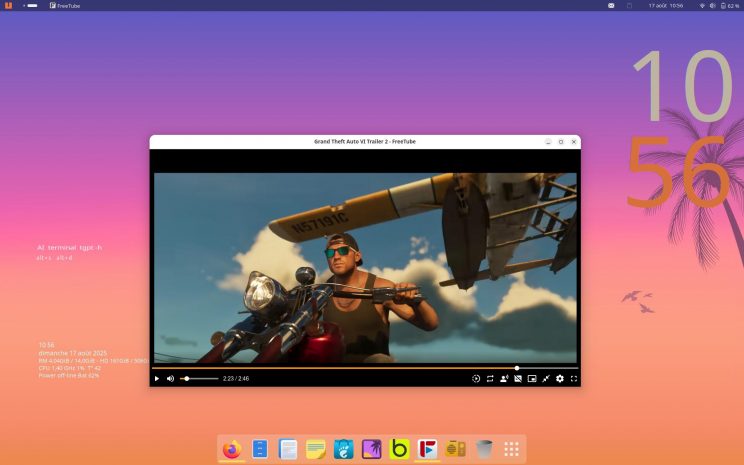Viewport: 744px width, 465px height.
Task: Toggle full window mode arrows icon
Action: [x=546, y=379]
